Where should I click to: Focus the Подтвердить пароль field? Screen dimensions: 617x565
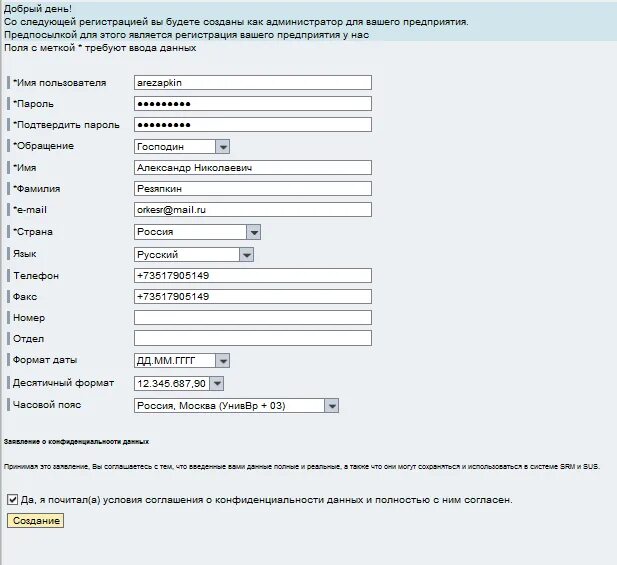tap(252, 125)
